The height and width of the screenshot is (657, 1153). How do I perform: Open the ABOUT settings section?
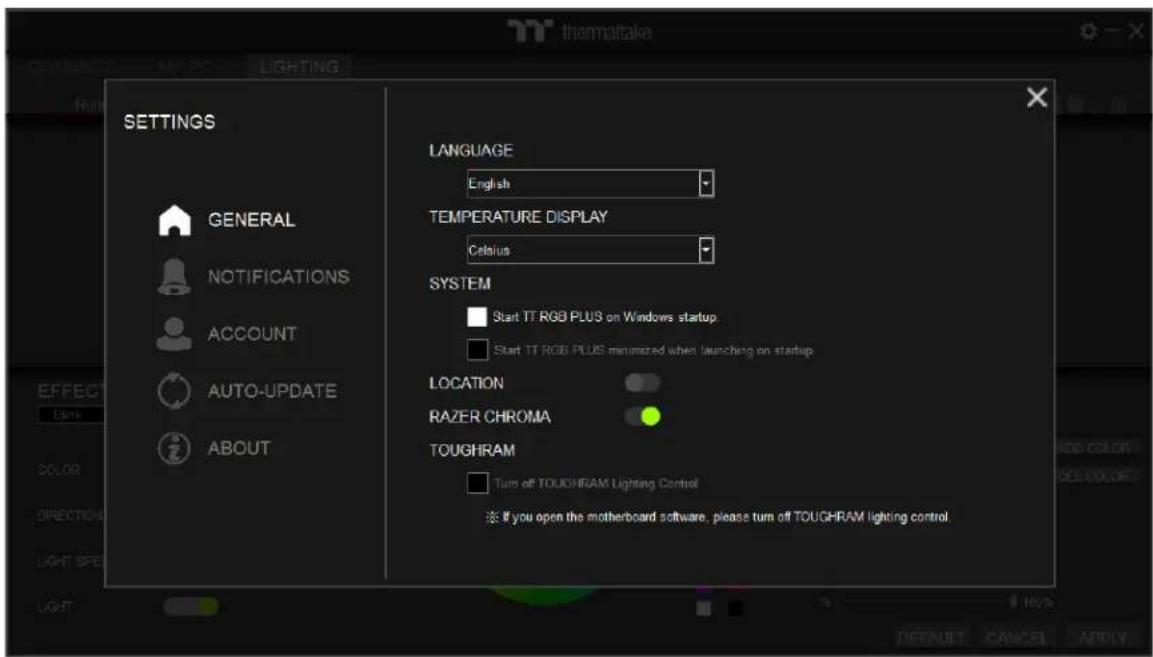click(239, 448)
